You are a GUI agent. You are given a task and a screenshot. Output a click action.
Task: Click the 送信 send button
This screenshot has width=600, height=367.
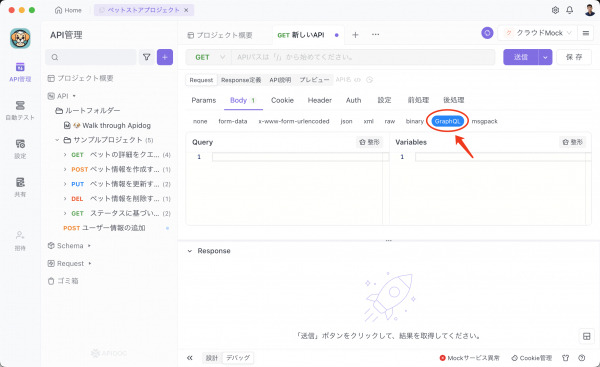click(x=521, y=57)
